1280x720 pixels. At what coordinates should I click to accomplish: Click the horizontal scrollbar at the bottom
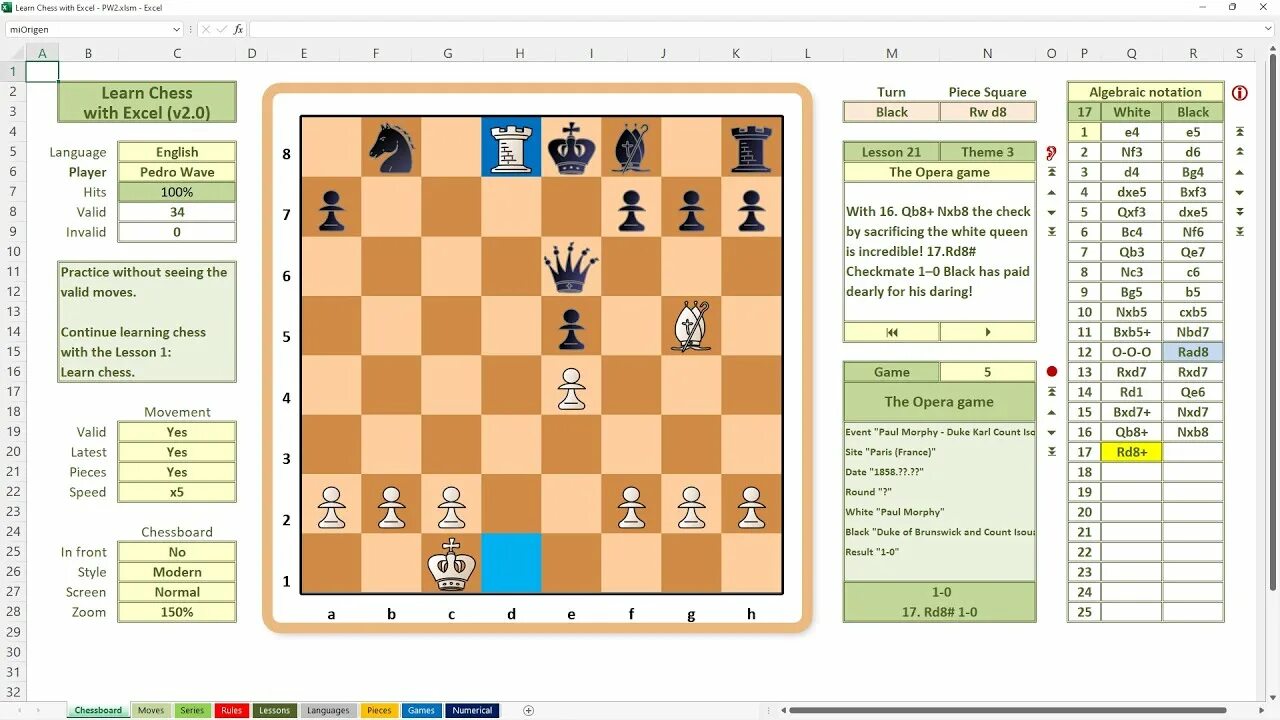click(x=1008, y=711)
